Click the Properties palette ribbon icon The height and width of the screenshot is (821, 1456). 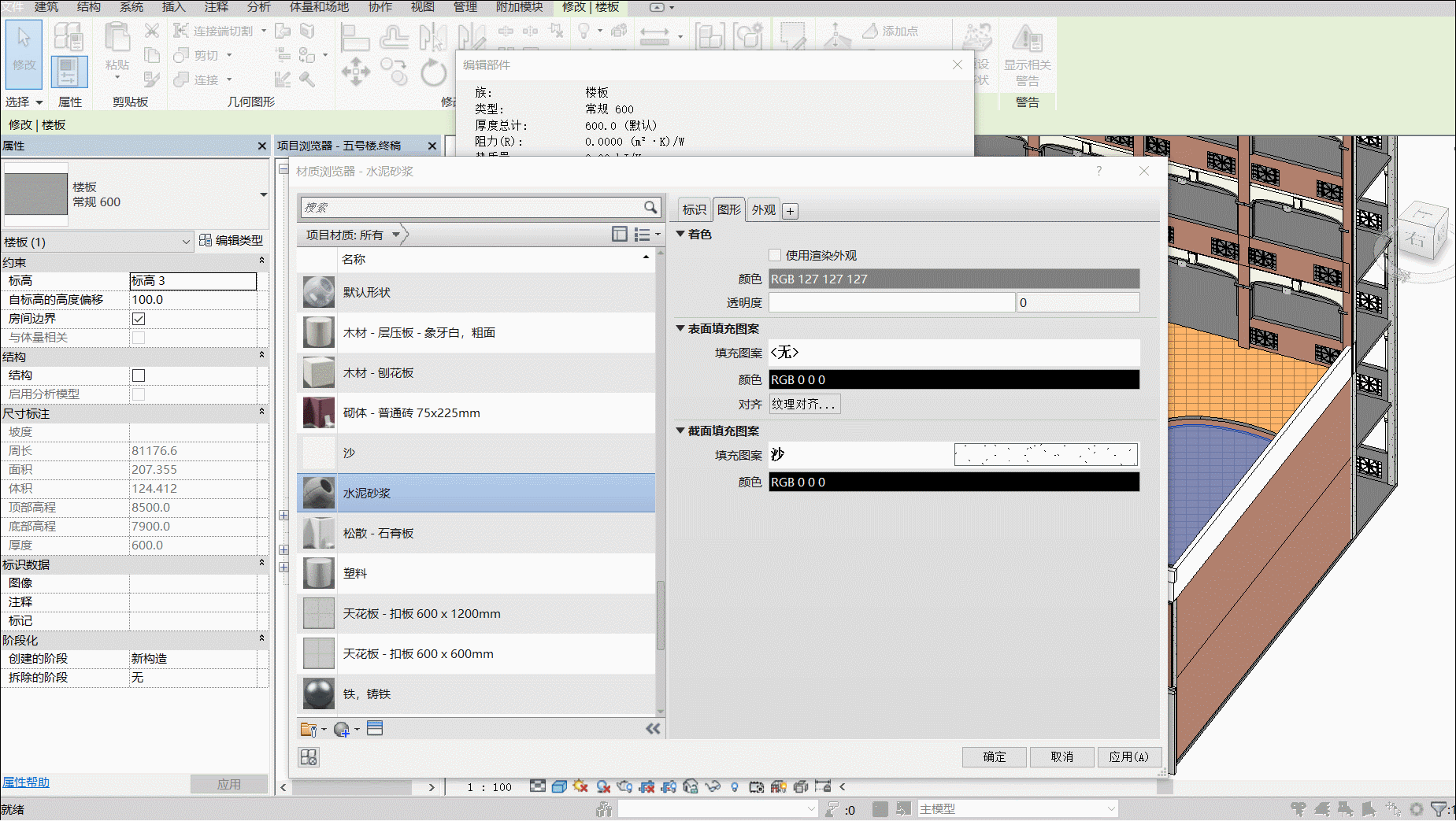(69, 72)
